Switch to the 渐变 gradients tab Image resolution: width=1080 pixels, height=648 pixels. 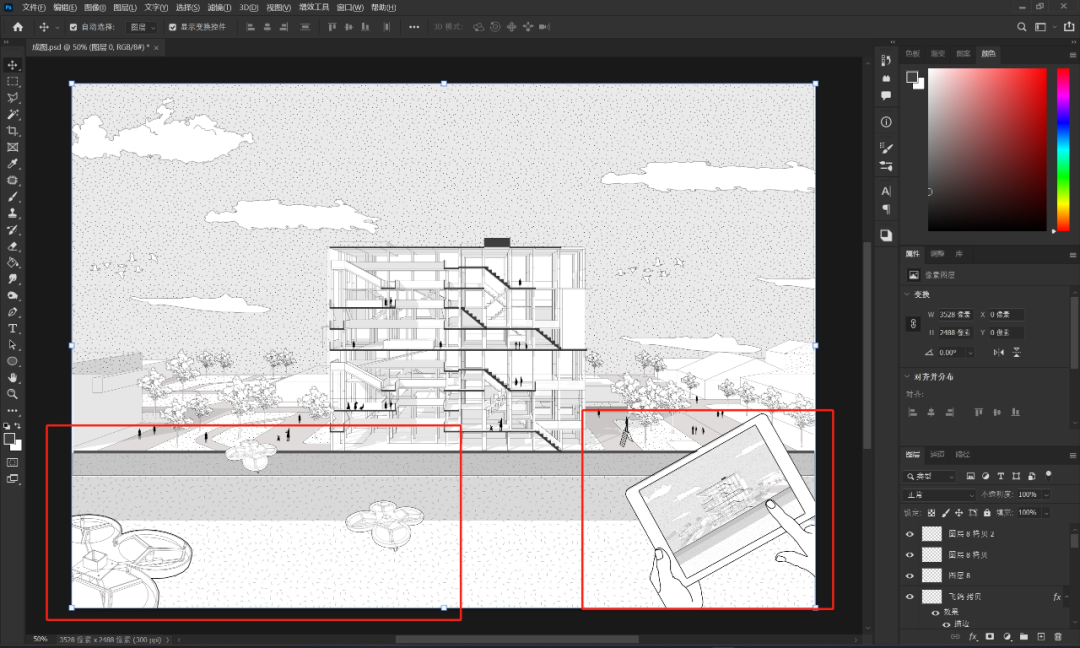click(x=937, y=54)
